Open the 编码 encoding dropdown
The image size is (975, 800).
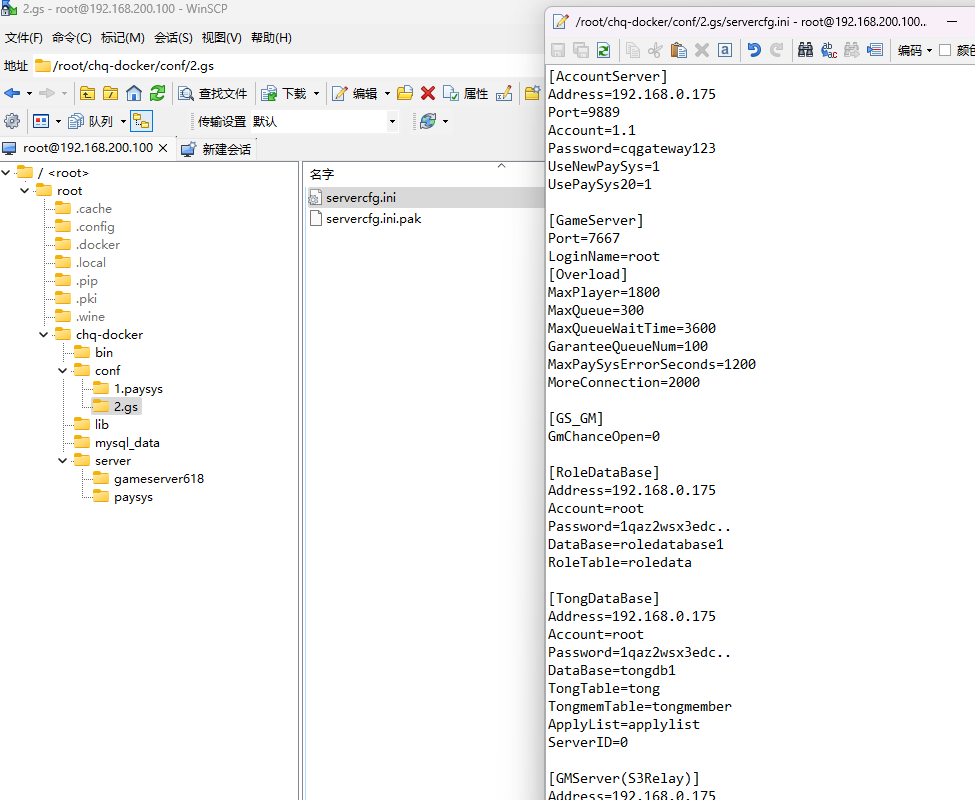[915, 50]
